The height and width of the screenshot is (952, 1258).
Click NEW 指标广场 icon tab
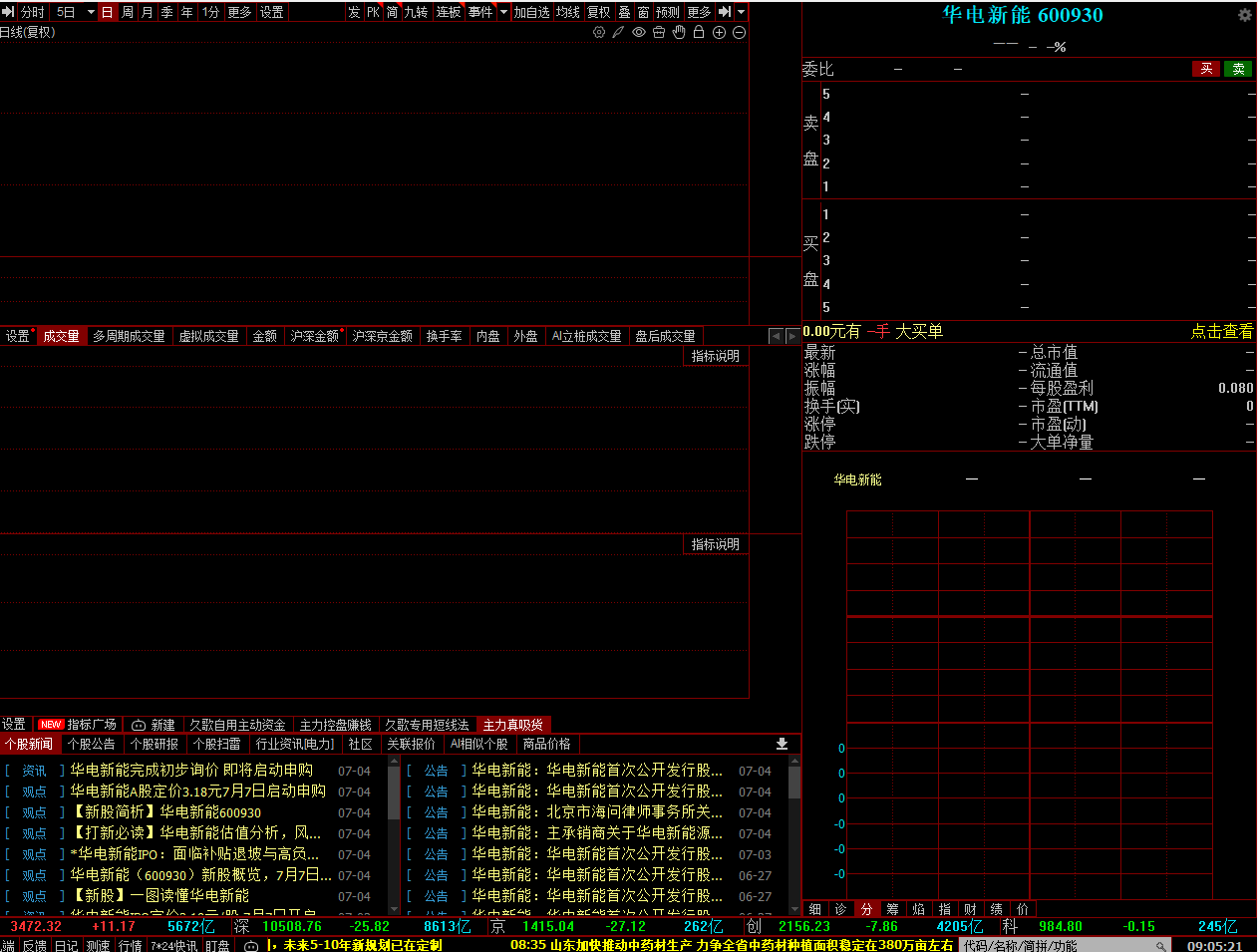tap(77, 725)
